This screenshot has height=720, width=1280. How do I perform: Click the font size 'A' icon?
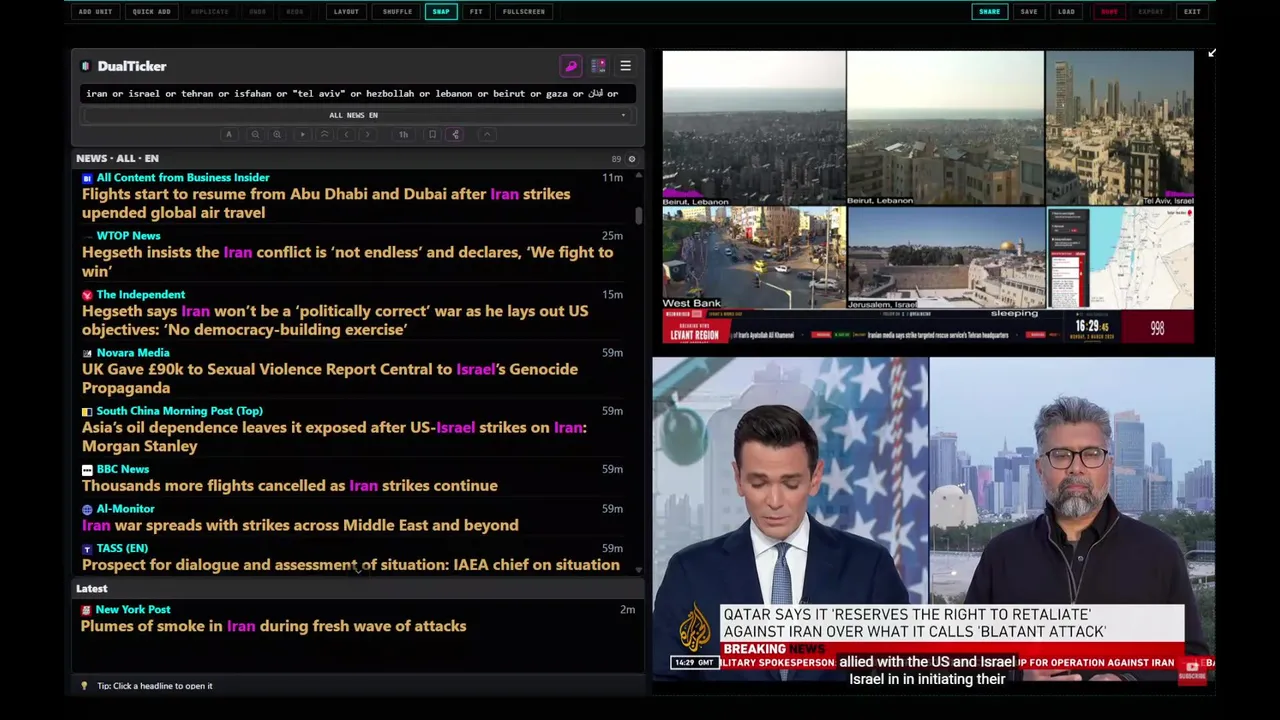229,135
